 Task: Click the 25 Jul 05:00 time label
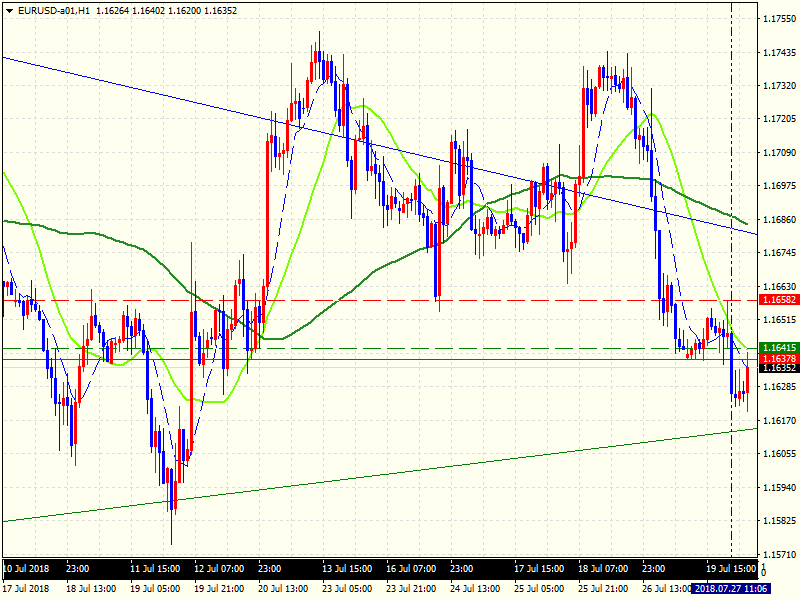point(539,589)
